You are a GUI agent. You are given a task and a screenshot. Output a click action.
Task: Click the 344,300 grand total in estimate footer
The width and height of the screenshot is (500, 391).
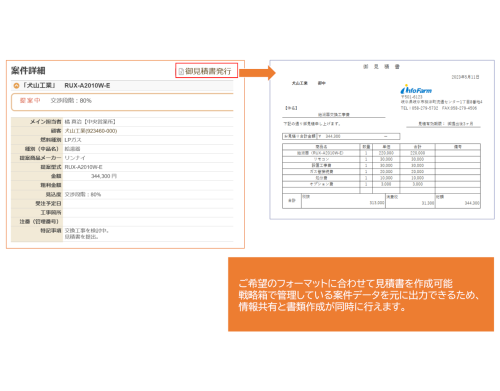click(x=472, y=203)
